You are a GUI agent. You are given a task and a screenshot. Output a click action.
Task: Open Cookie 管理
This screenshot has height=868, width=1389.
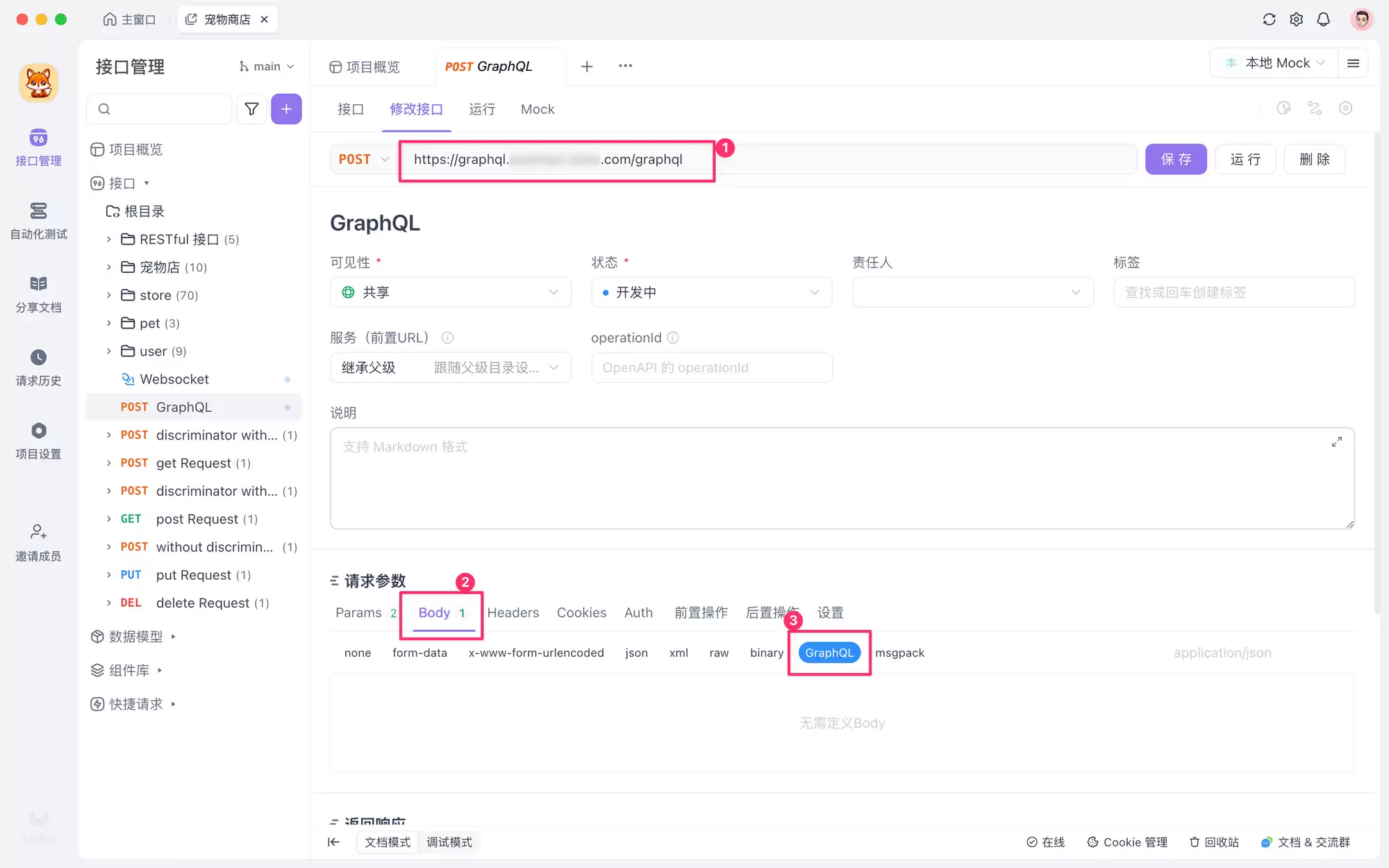tap(1127, 842)
